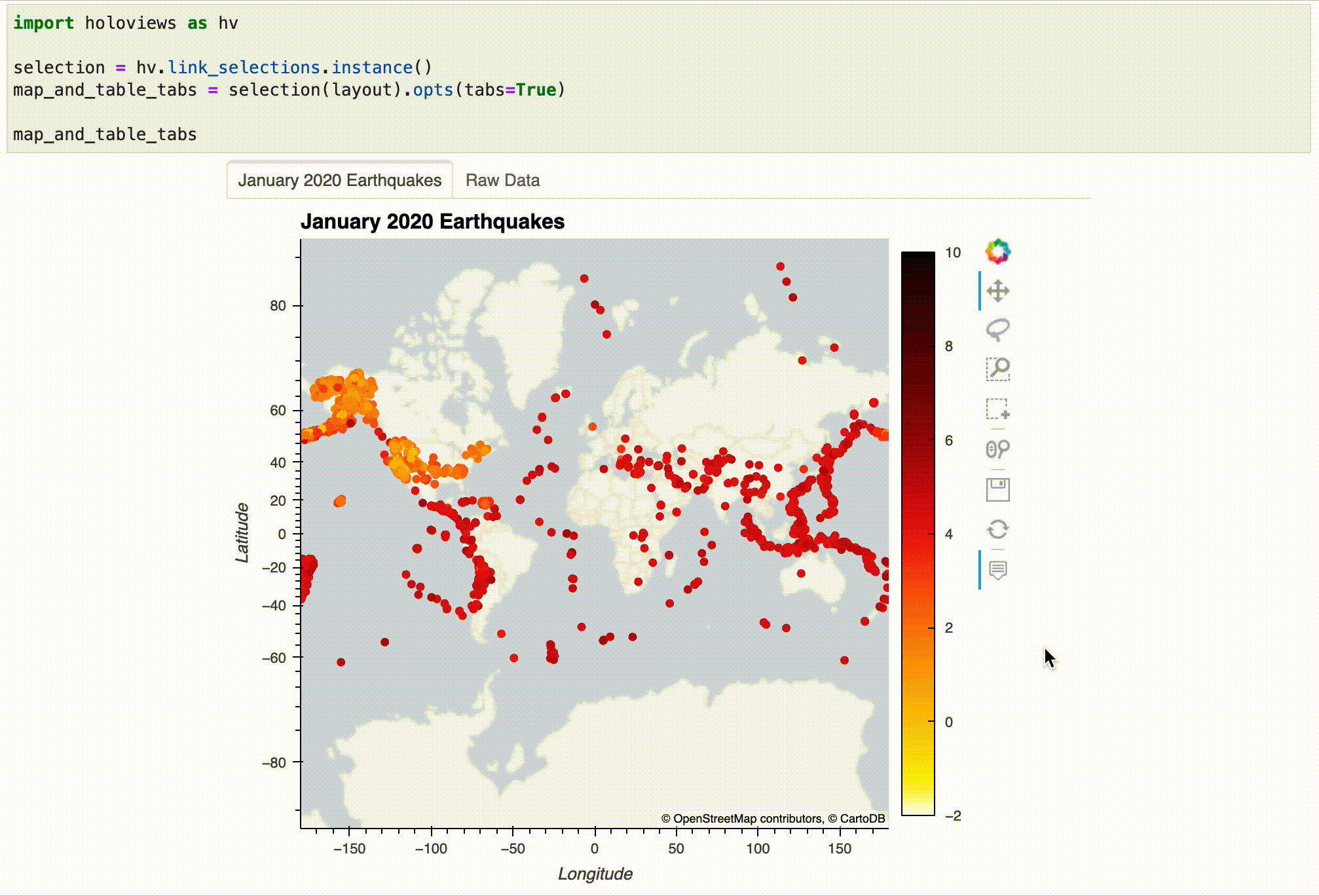The image size is (1319, 896).
Task: Switch to the Raw Data tab
Action: click(x=502, y=180)
